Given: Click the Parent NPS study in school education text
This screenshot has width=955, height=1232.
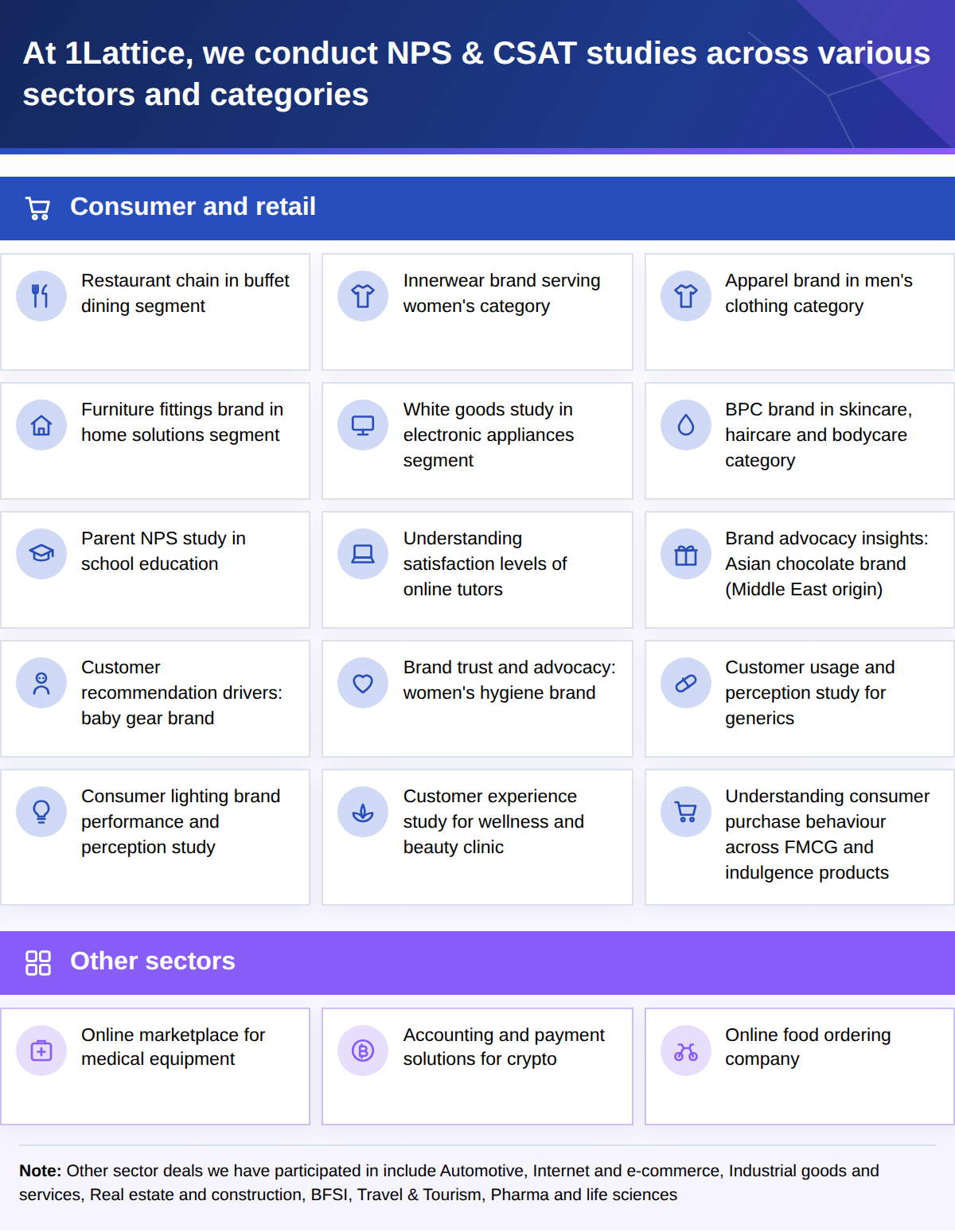Looking at the screenshot, I should pyautogui.click(x=163, y=551).
